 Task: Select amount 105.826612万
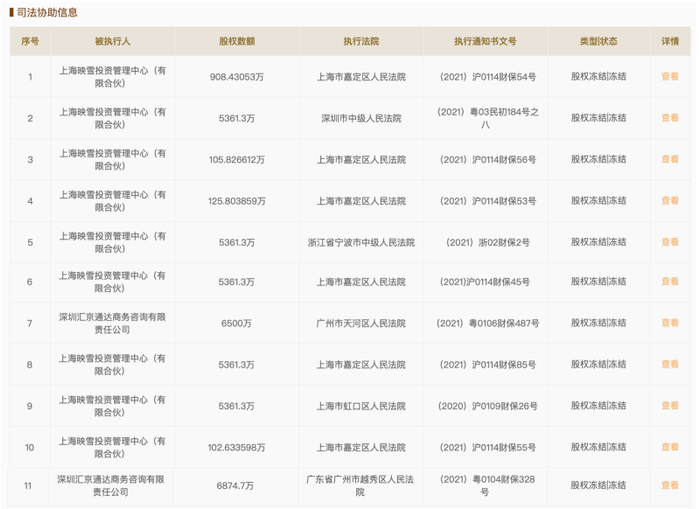[237, 160]
